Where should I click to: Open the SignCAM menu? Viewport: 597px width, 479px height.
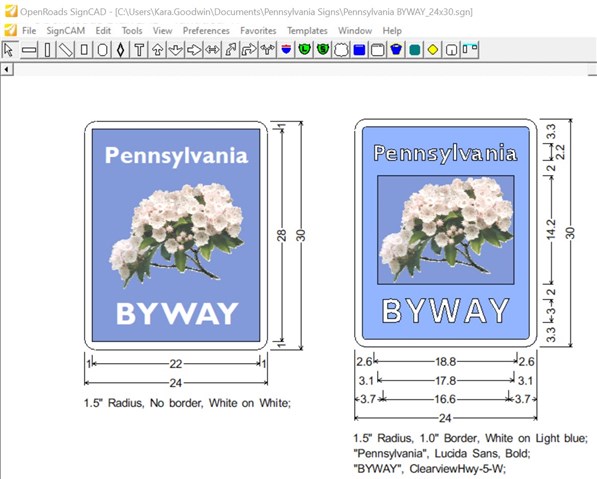tap(65, 30)
